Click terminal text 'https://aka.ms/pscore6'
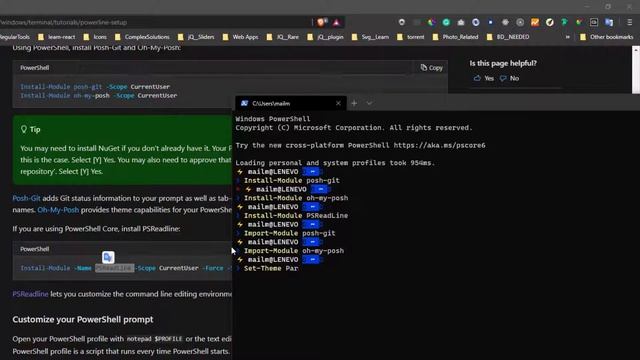 (x=440, y=145)
